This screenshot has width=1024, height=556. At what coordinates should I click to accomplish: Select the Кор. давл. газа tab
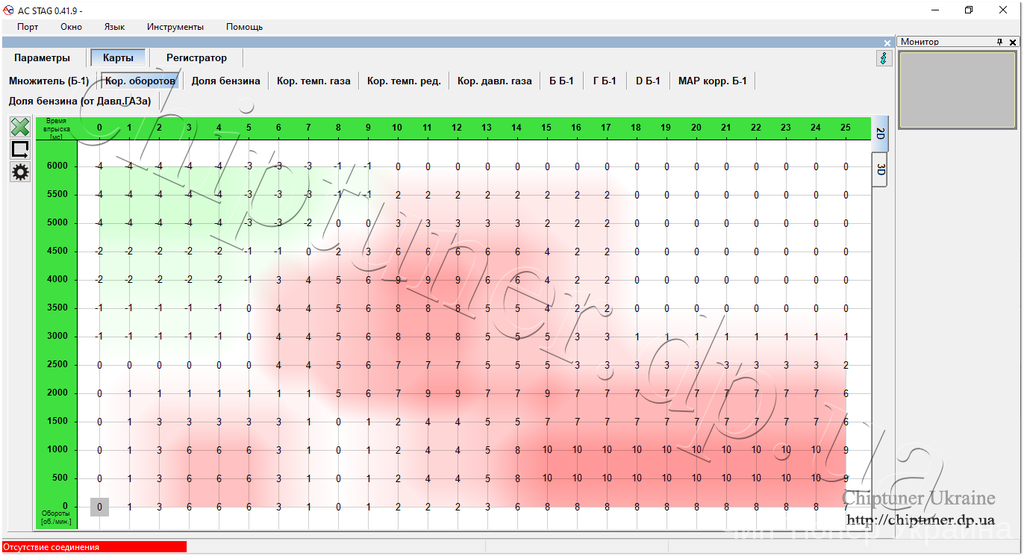494,81
